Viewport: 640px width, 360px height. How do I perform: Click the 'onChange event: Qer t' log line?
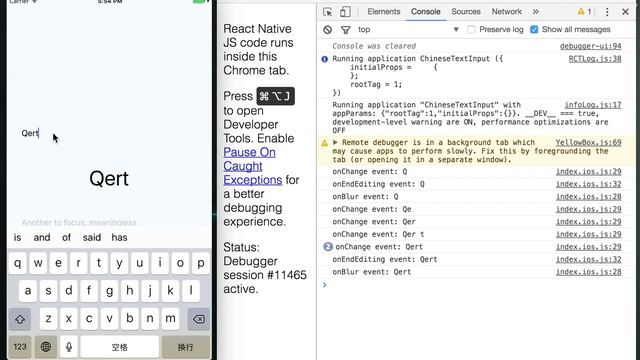tap(378, 234)
